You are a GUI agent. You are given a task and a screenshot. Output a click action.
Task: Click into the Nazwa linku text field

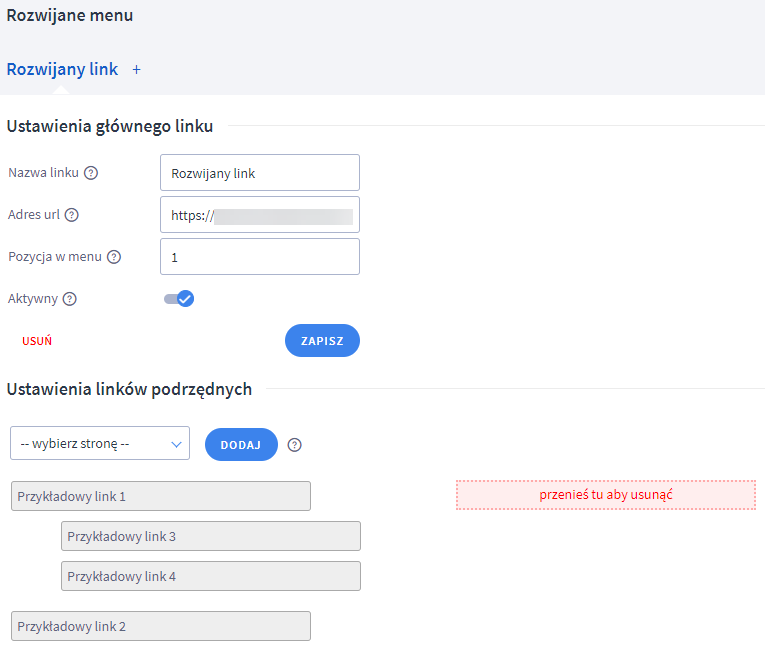[259, 173]
